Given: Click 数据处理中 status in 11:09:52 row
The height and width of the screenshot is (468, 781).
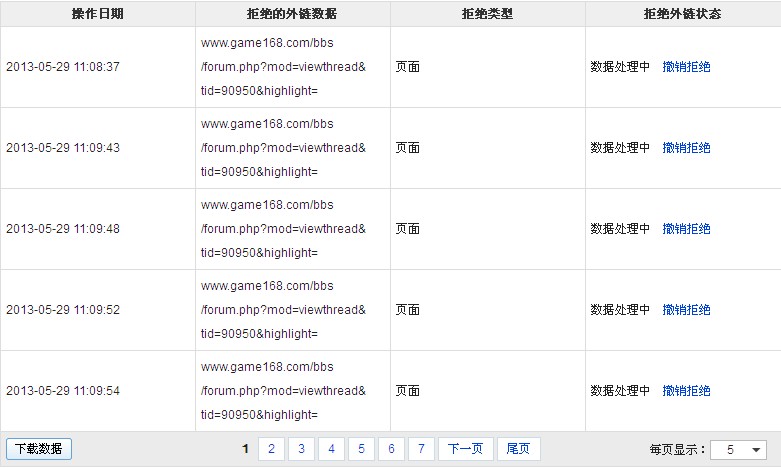Looking at the screenshot, I should coord(621,310).
